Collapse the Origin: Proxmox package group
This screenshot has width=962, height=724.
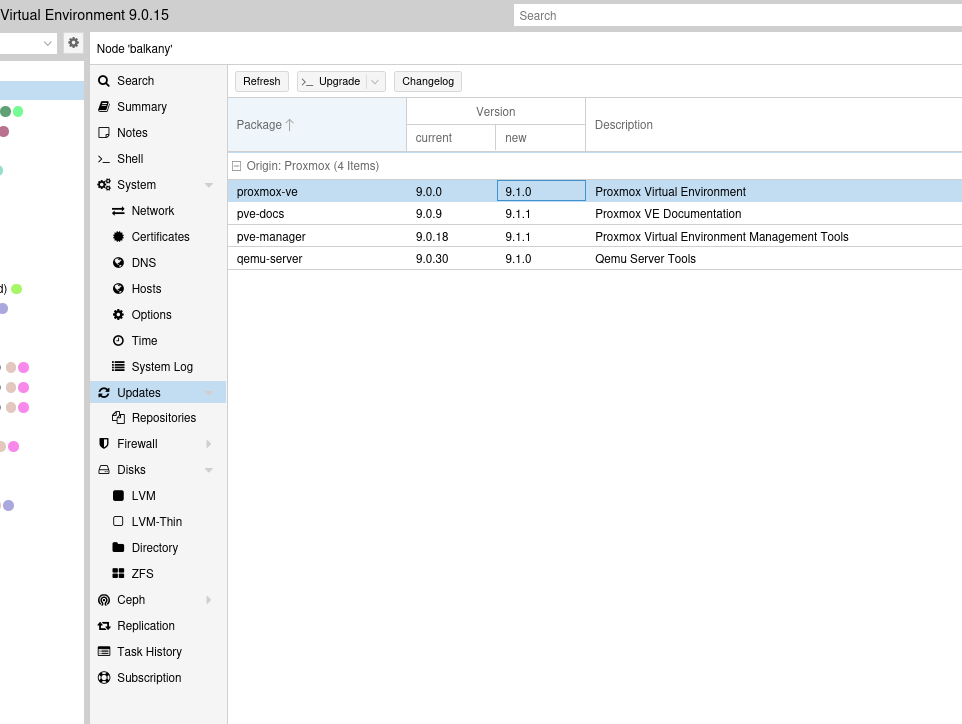[x=237, y=166]
